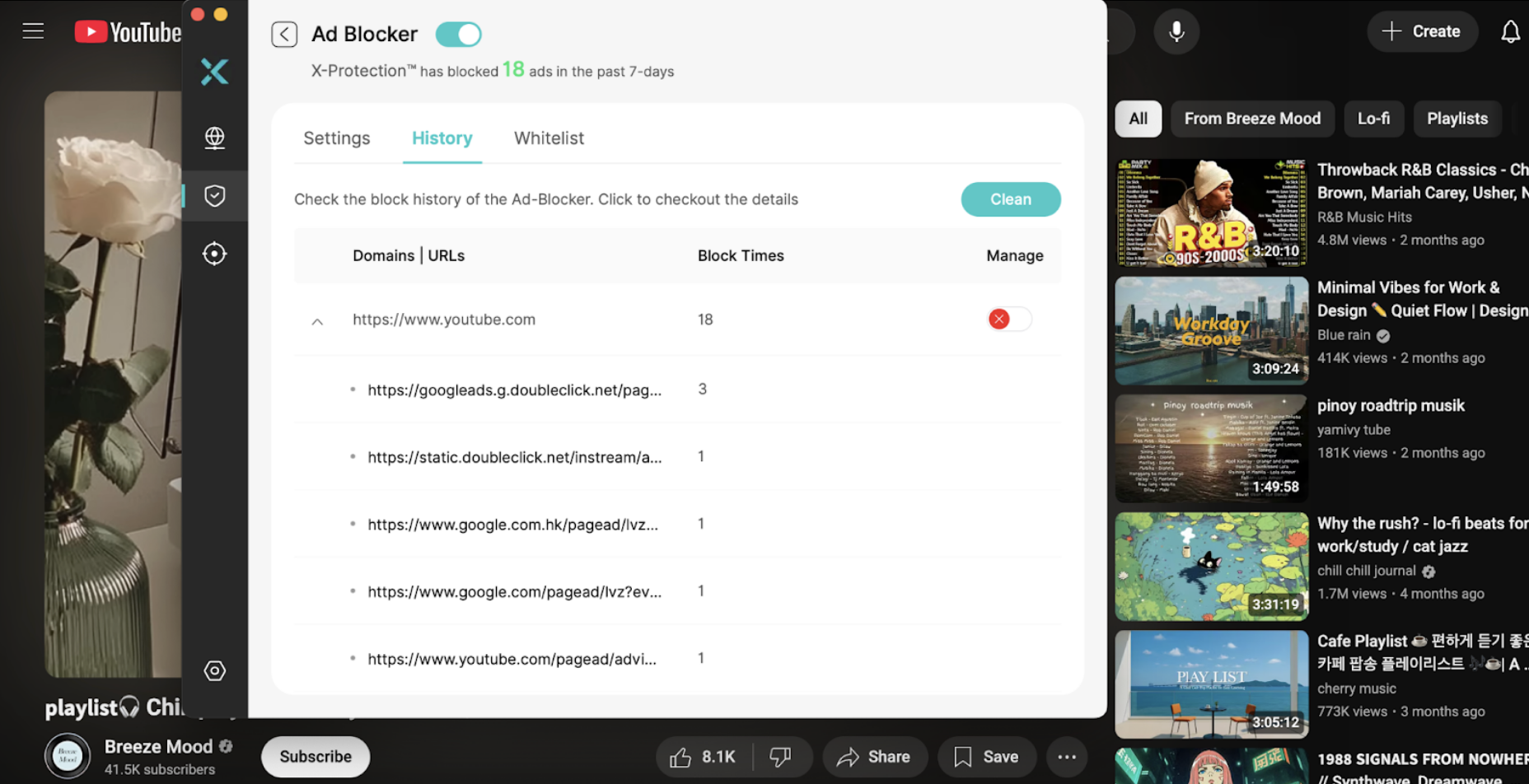Click the googleads doubleclick URL entry
Image resolution: width=1529 pixels, height=784 pixels.
(514, 390)
